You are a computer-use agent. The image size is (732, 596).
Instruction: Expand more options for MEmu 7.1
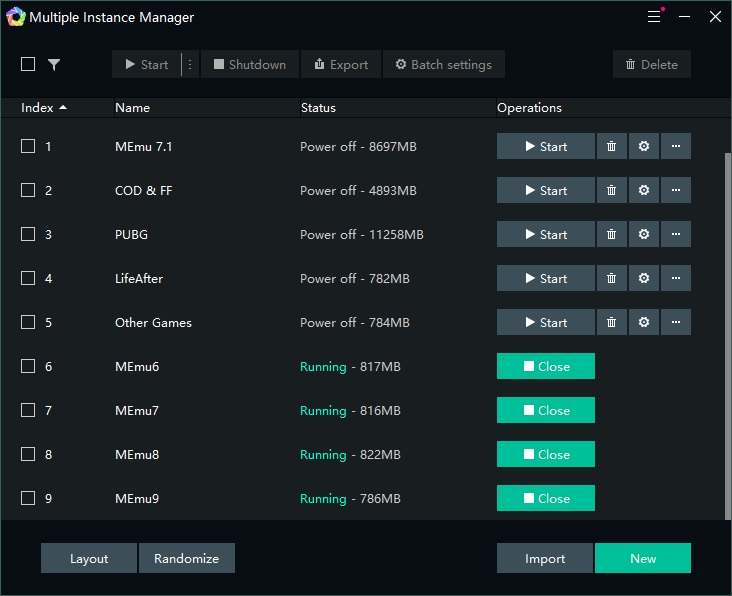point(676,147)
